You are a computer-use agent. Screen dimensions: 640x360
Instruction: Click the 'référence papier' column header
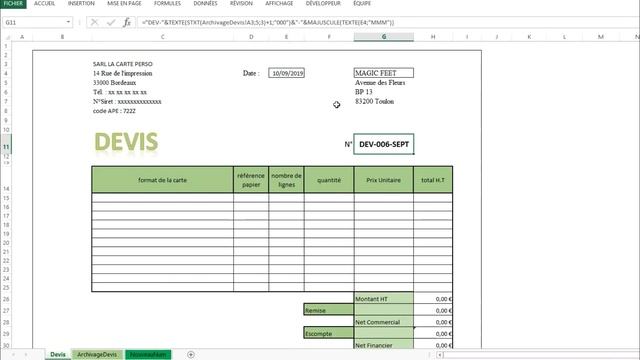point(251,180)
